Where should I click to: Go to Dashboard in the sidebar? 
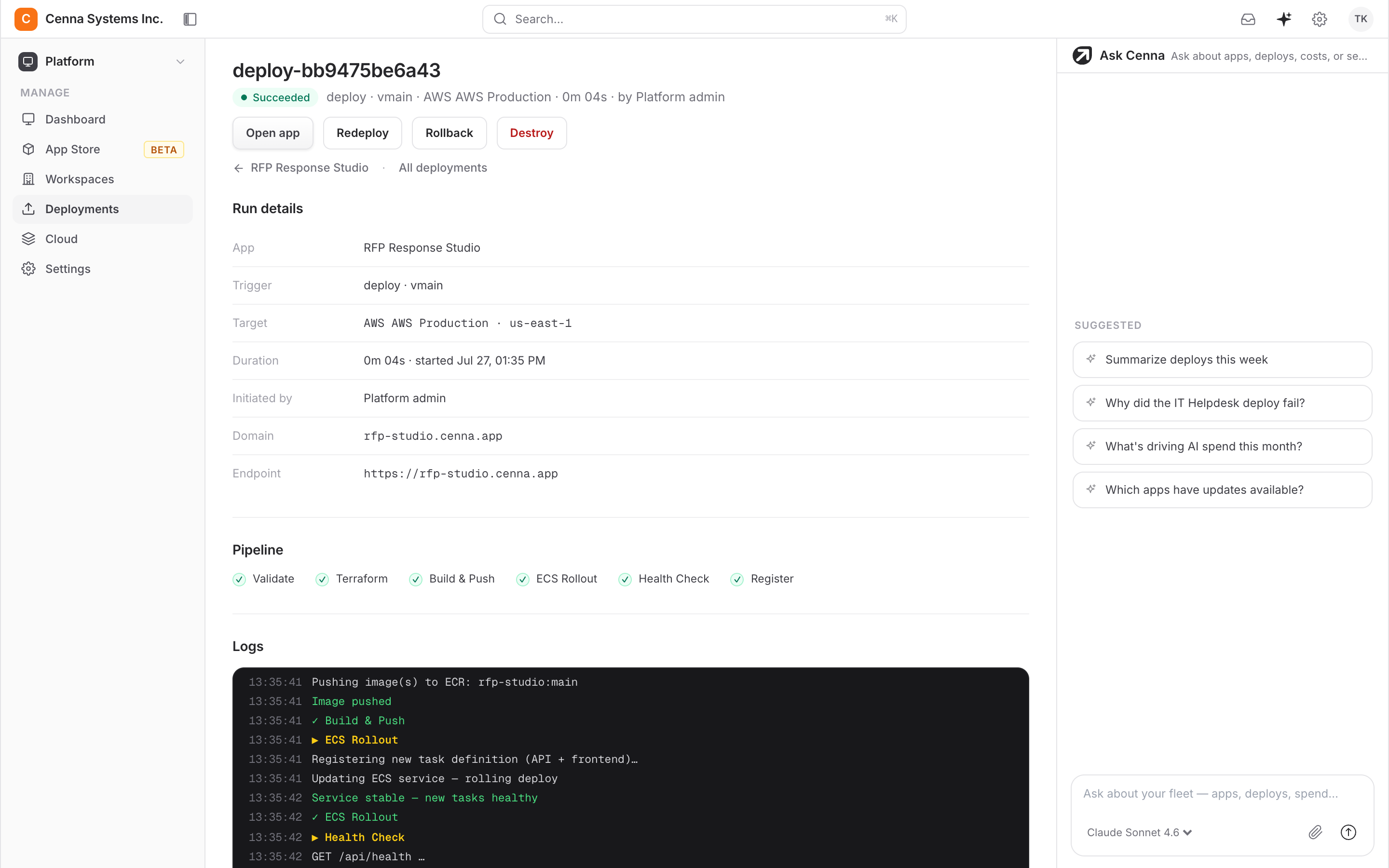[103, 120]
